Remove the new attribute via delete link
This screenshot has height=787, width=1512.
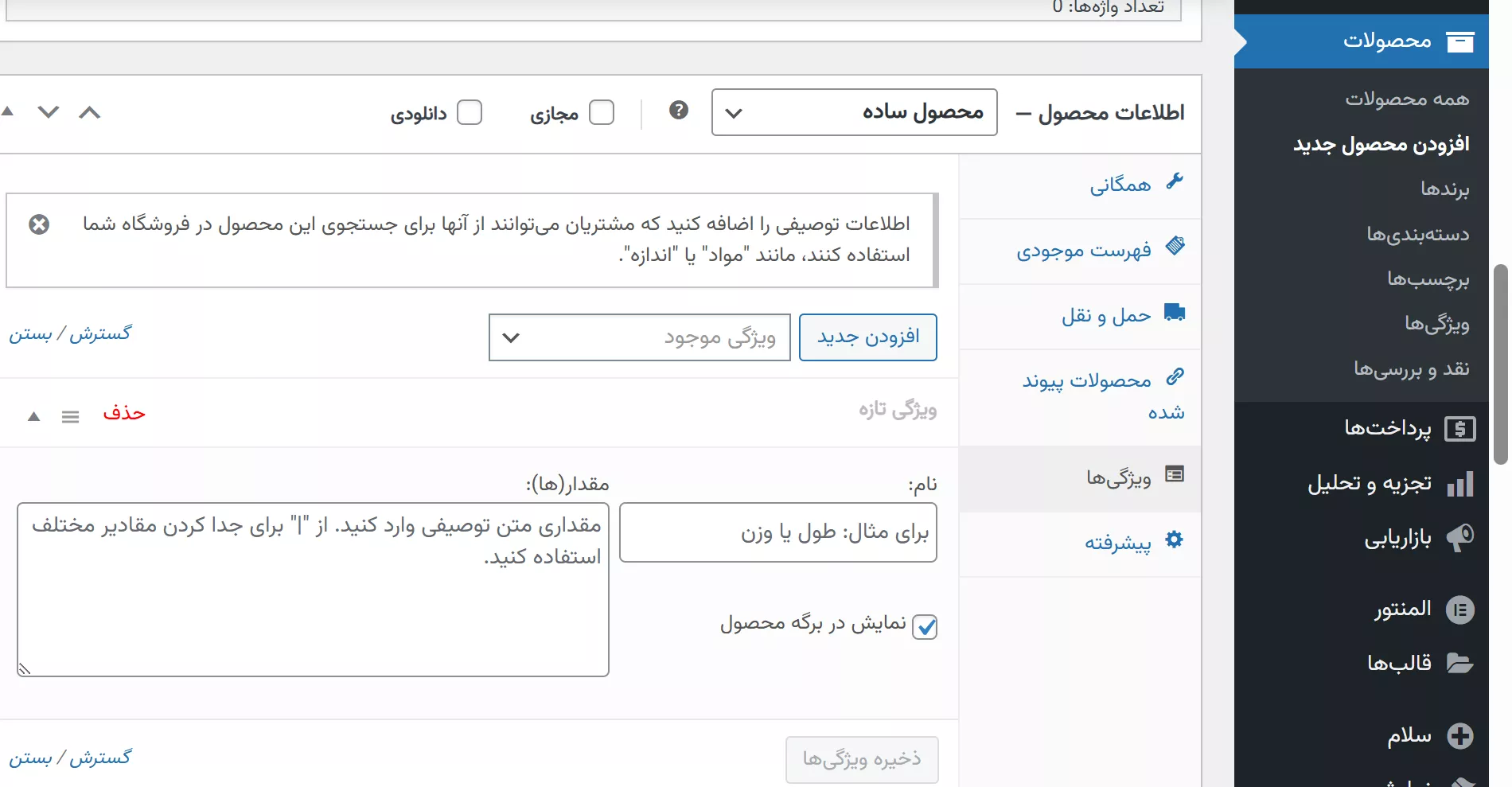click(124, 413)
